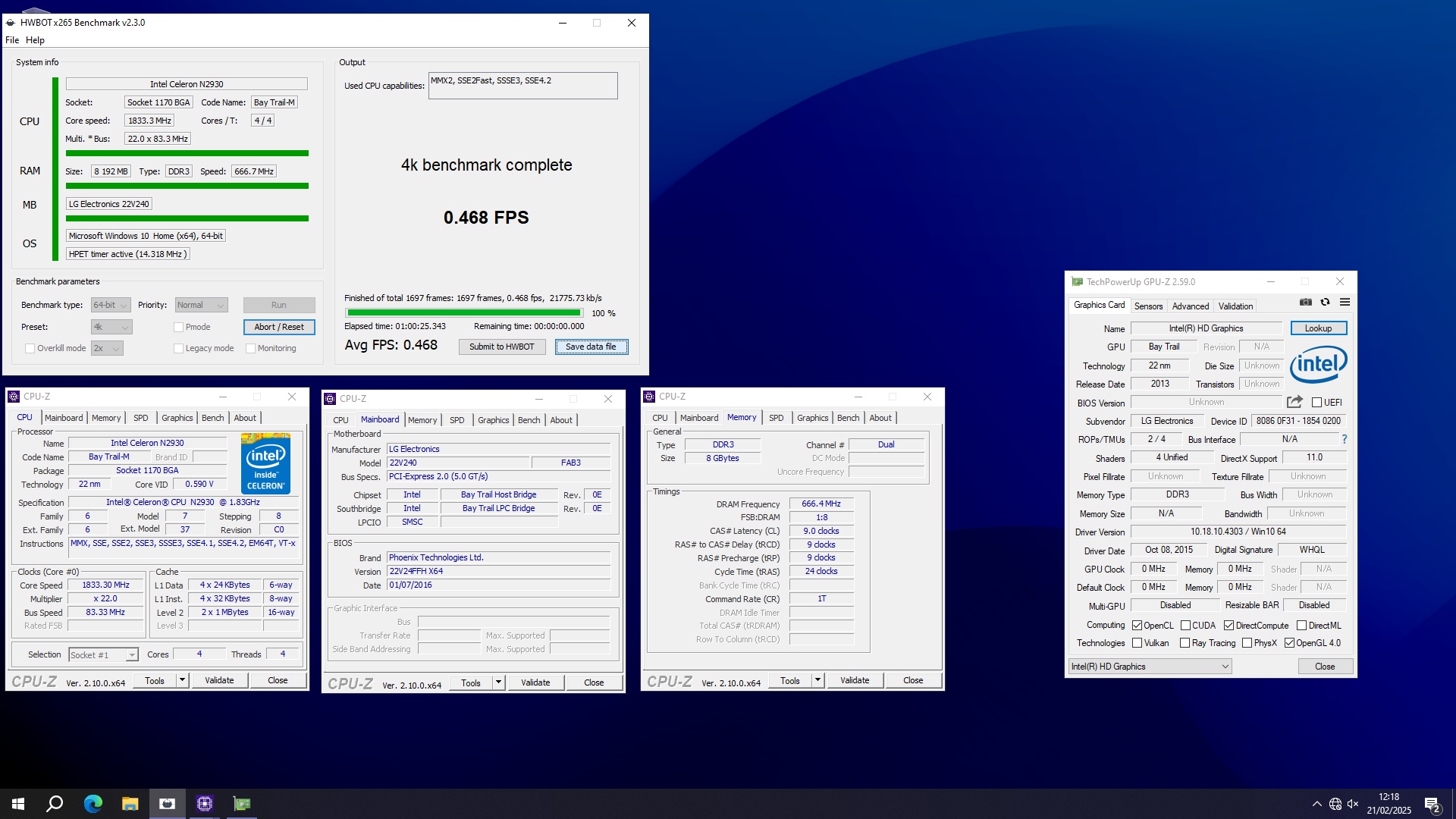Click the BIOS export share icon in GPU-Z
Viewport: 1456px width, 819px height.
pyautogui.click(x=1294, y=402)
